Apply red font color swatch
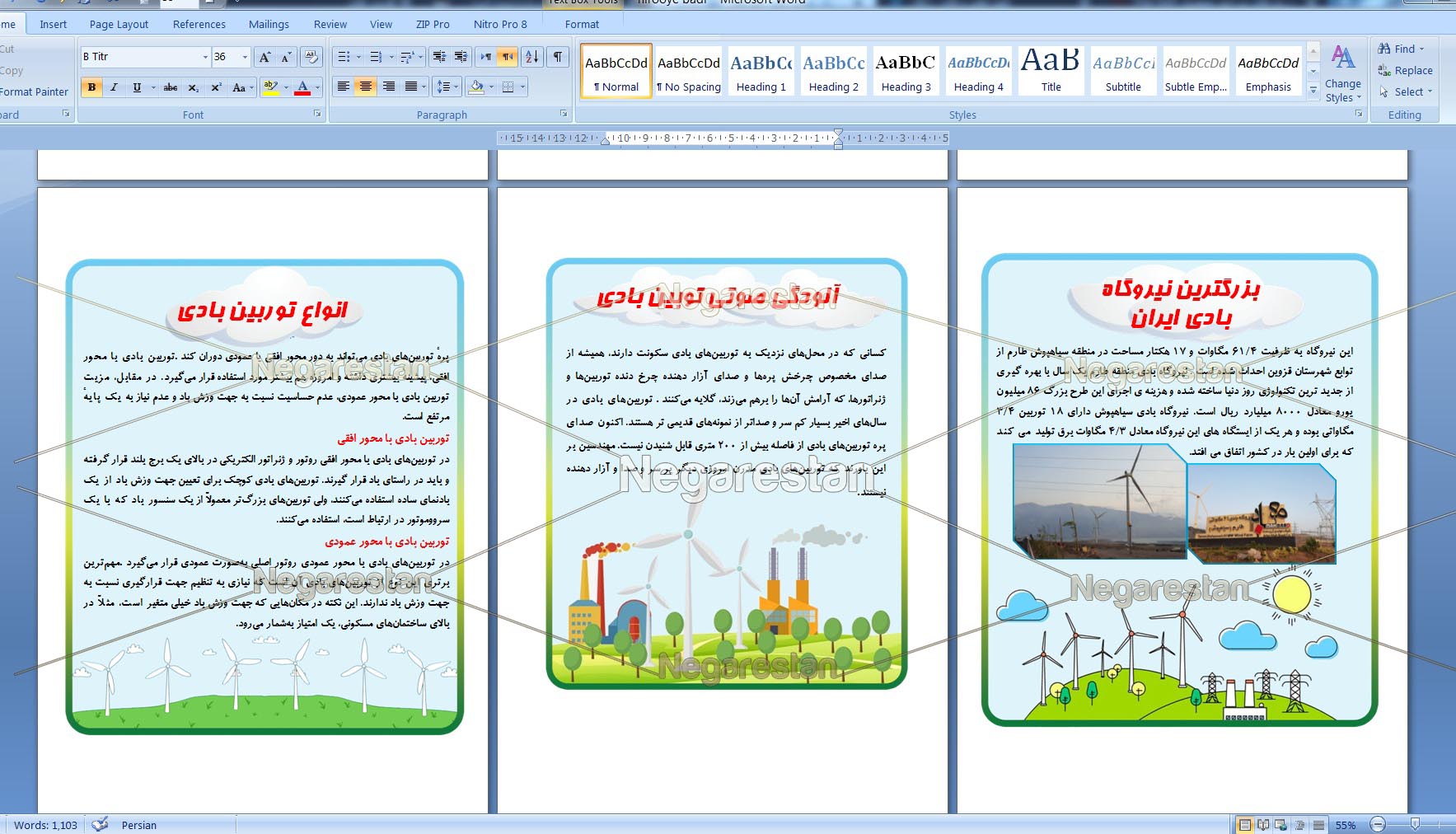1456x834 pixels. (303, 87)
